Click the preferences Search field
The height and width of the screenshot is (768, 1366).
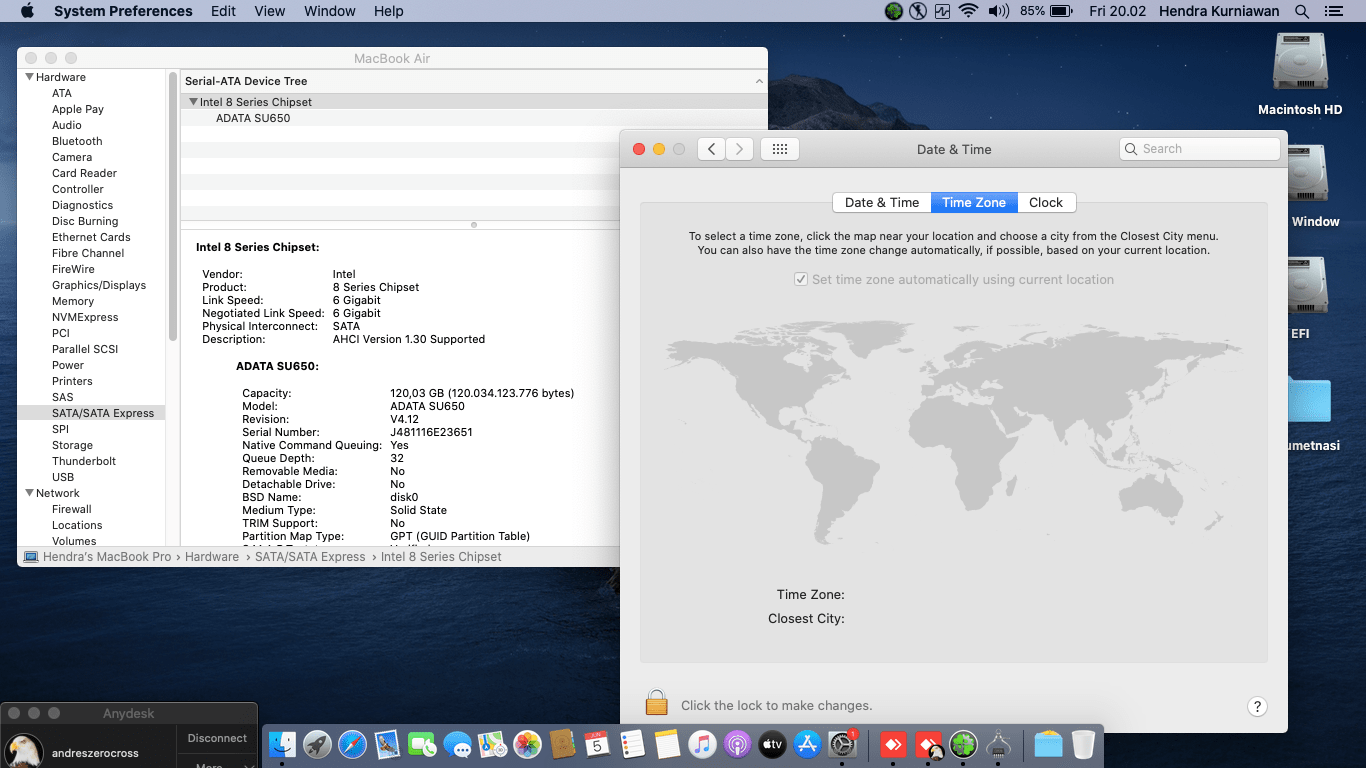pyautogui.click(x=1199, y=149)
